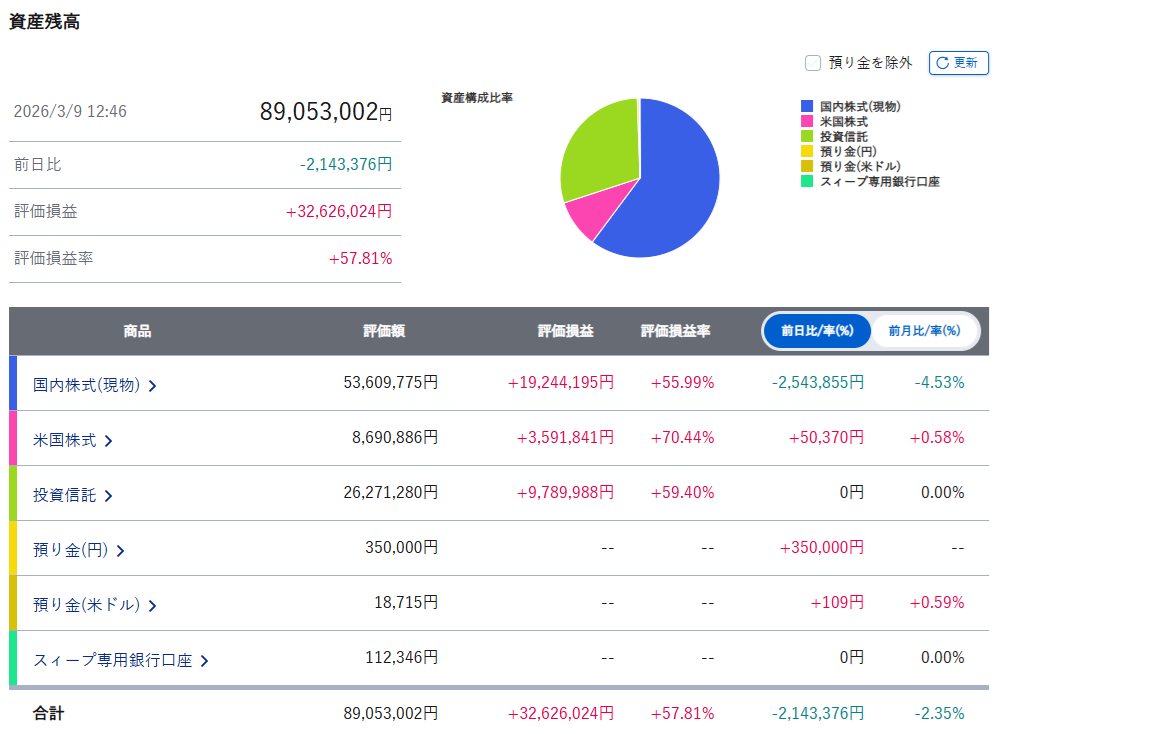The width and height of the screenshot is (1152, 734).
Task: Click the 評価損益率 column header
Action: pyautogui.click(x=675, y=331)
